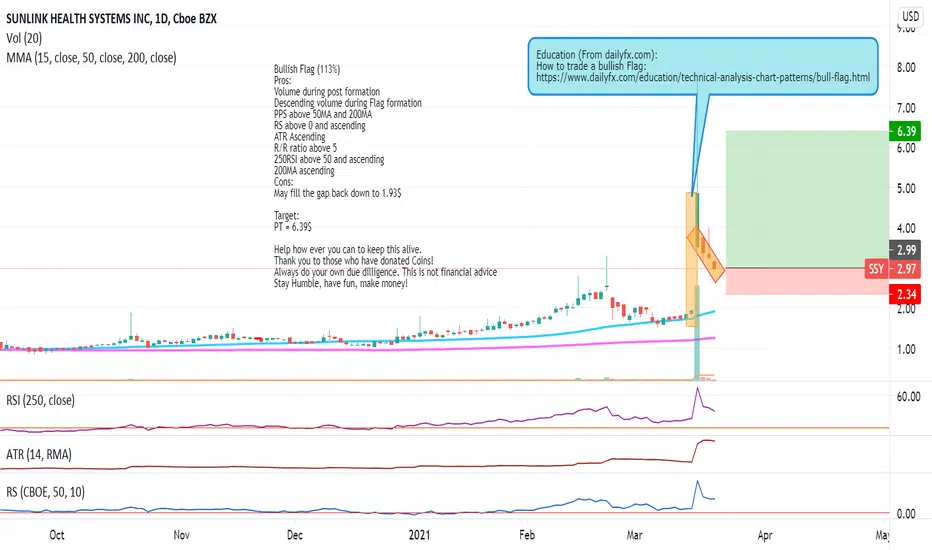Image resolution: width=932 pixels, height=550 pixels.
Task: Select the MMA (15, close, 50, close, 200, close) legend
Action: tap(91, 58)
